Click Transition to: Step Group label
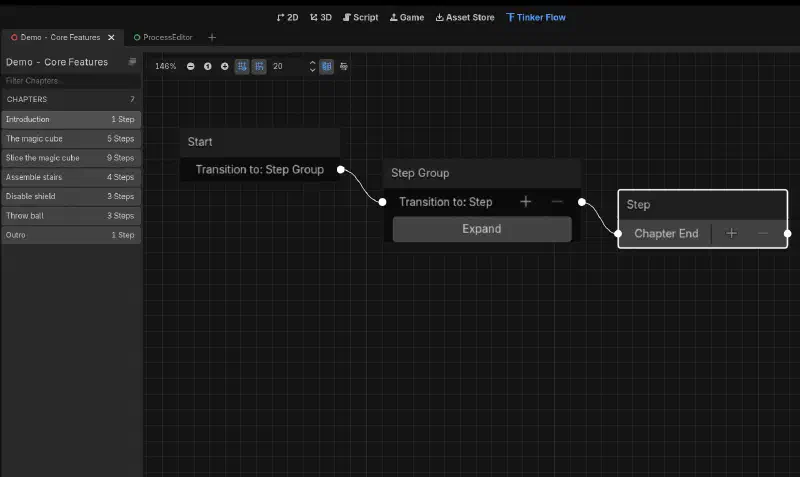 coord(260,170)
